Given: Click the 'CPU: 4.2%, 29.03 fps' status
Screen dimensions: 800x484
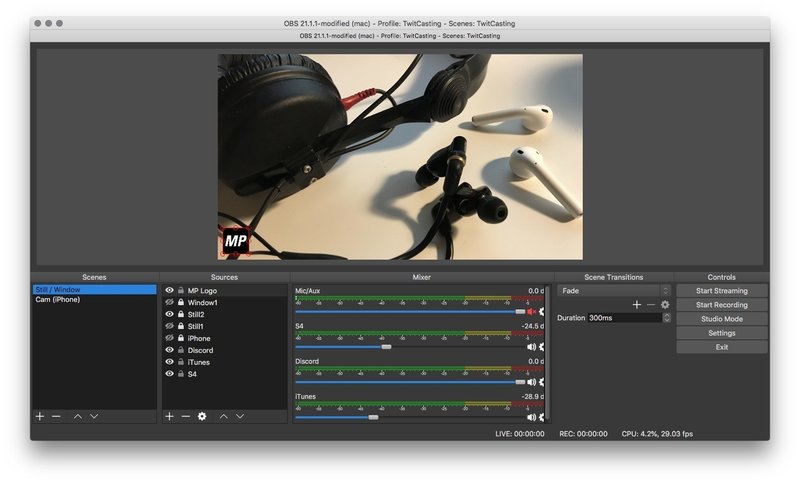Looking at the screenshot, I should pyautogui.click(x=657, y=434).
